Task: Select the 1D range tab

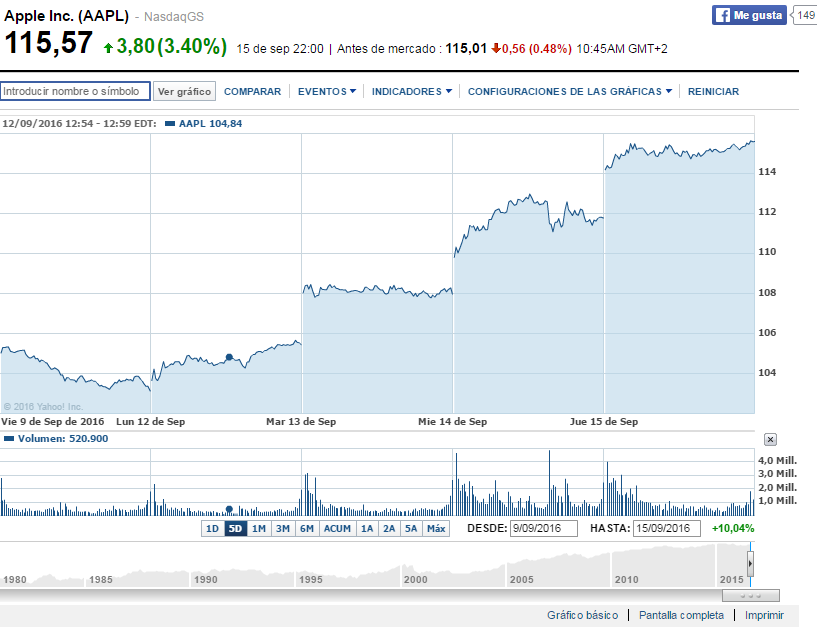Action: (212, 529)
